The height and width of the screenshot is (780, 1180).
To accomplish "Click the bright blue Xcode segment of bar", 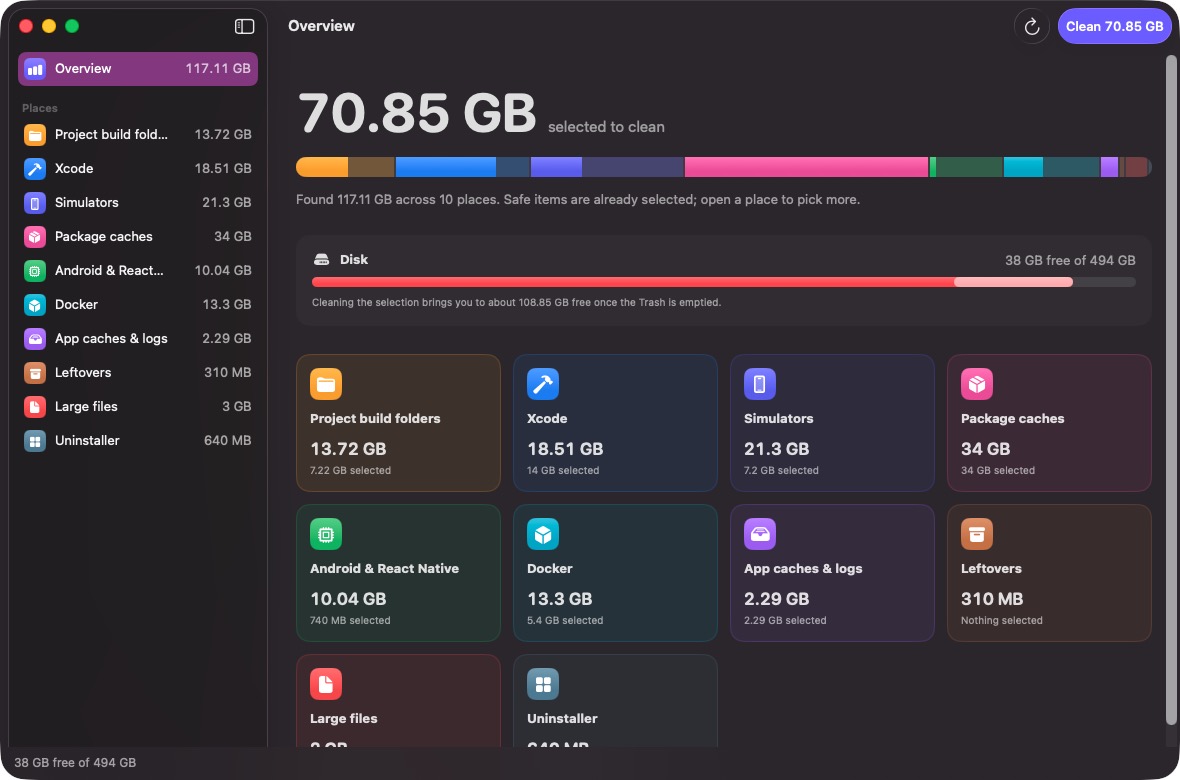I will coord(446,167).
